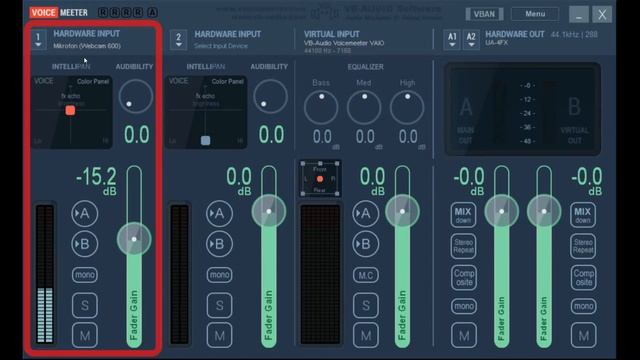Mute the Virtual Input strip

(x=366, y=336)
